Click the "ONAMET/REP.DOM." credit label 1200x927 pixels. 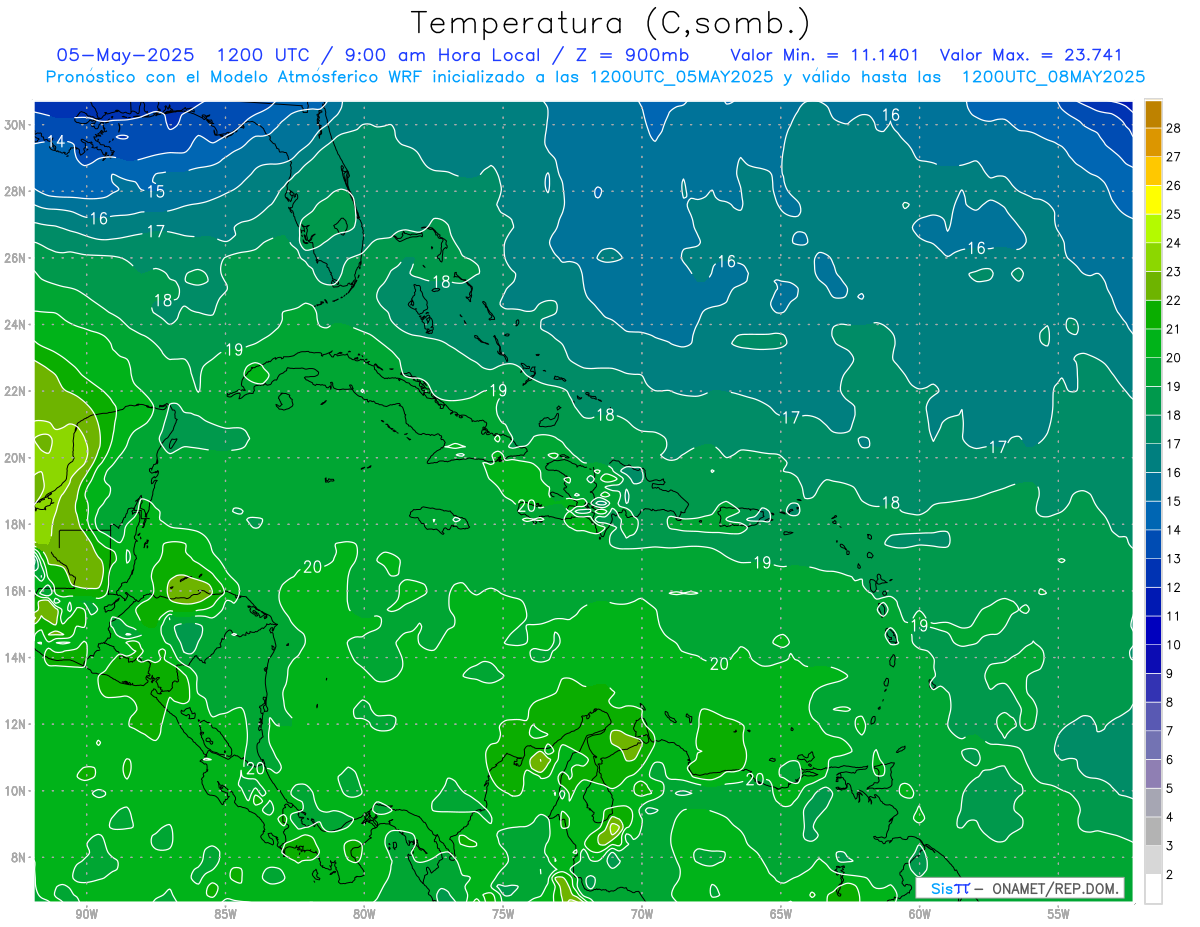(1055, 889)
